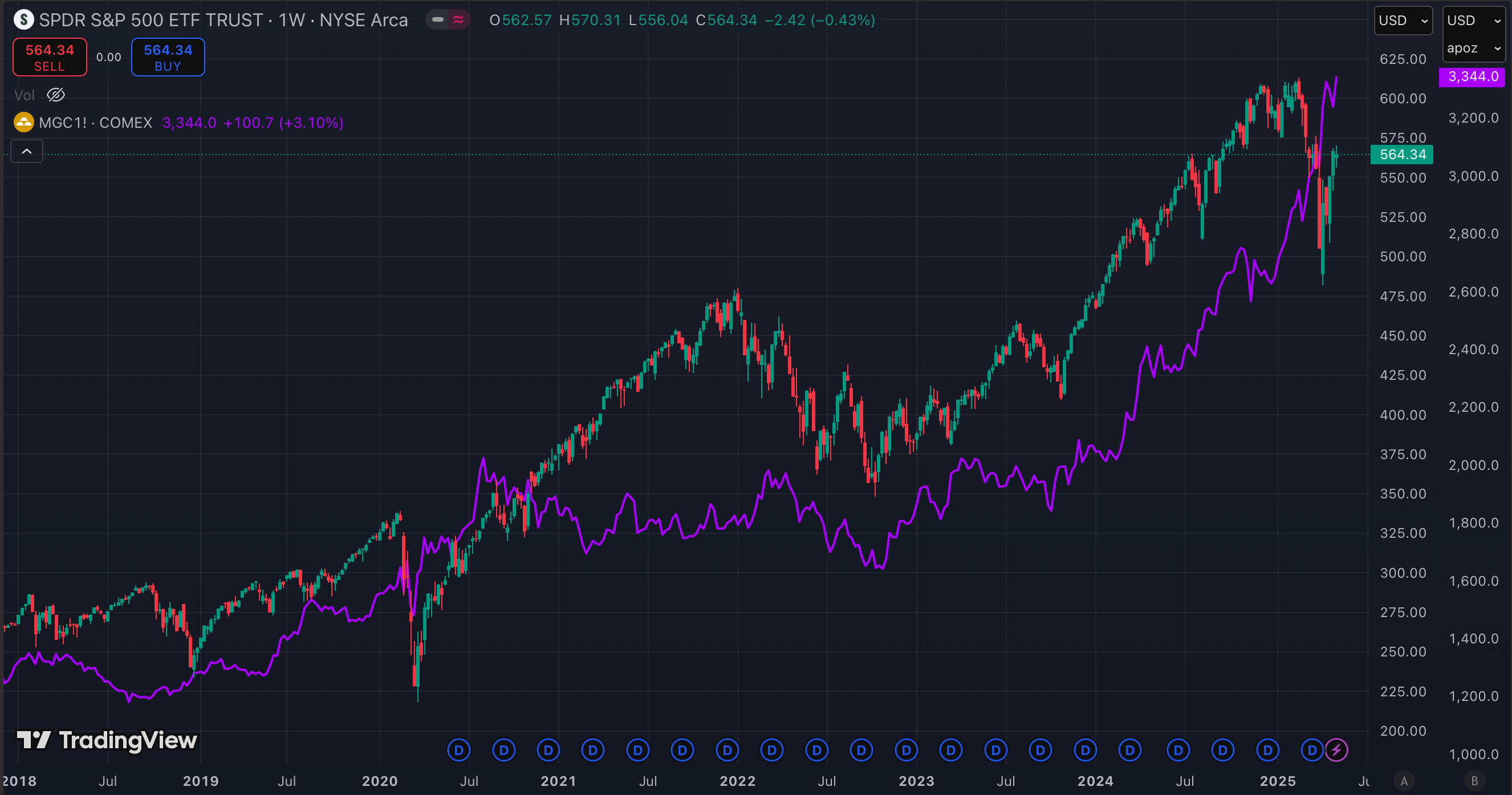Screen dimensions: 1512x795
Task: Click the purple 3,344.0 price label
Action: [1472, 76]
